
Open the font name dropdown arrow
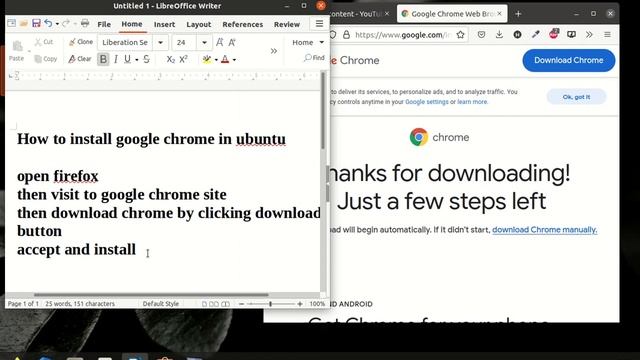click(160, 42)
